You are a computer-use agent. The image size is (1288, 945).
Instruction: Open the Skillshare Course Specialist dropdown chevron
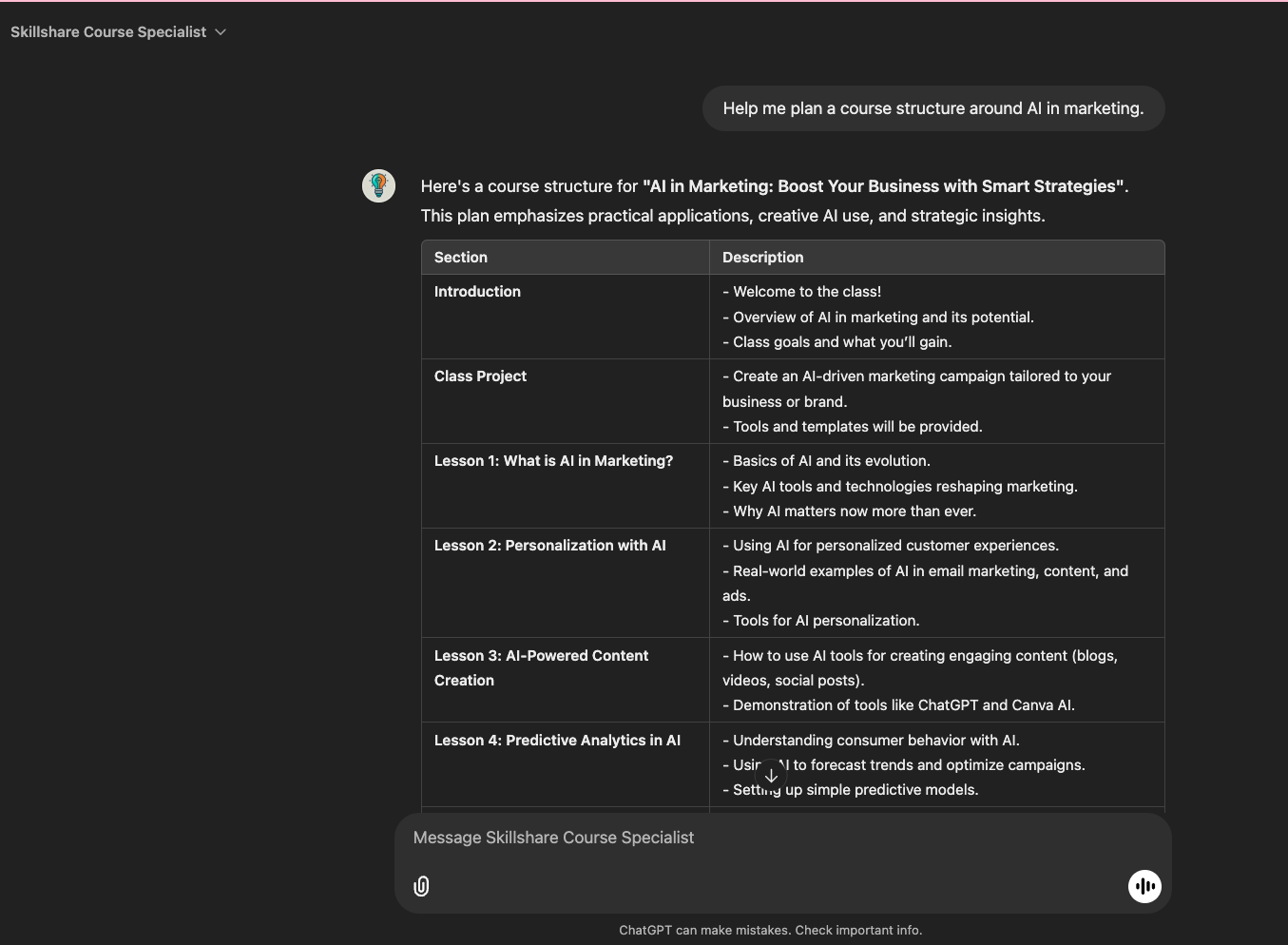(221, 32)
